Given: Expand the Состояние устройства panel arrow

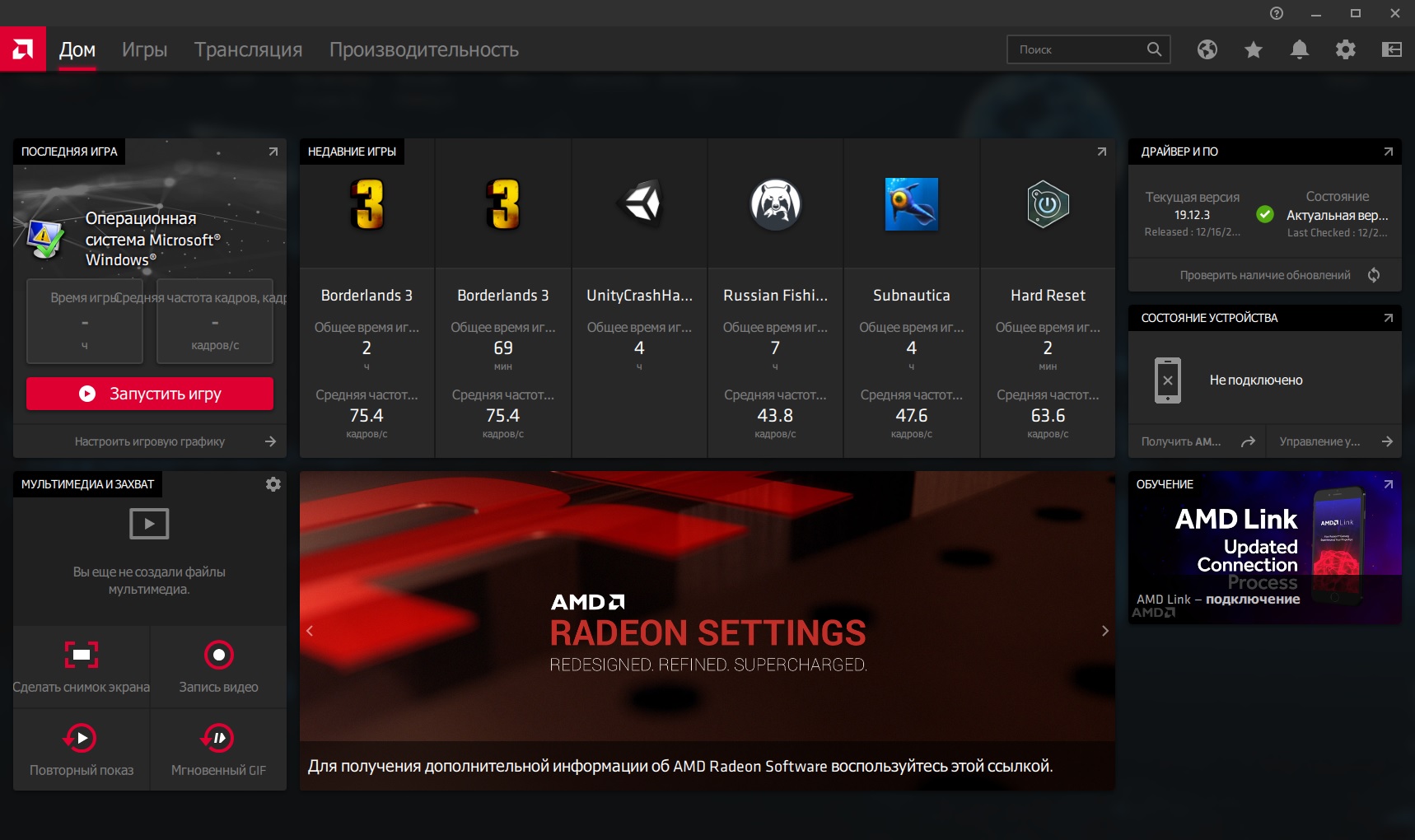Looking at the screenshot, I should pos(1389,318).
